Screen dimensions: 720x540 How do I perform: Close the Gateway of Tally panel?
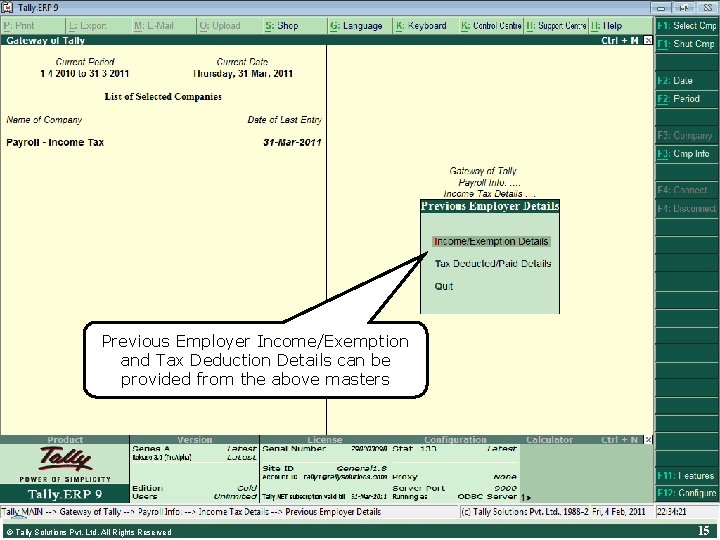[x=647, y=40]
